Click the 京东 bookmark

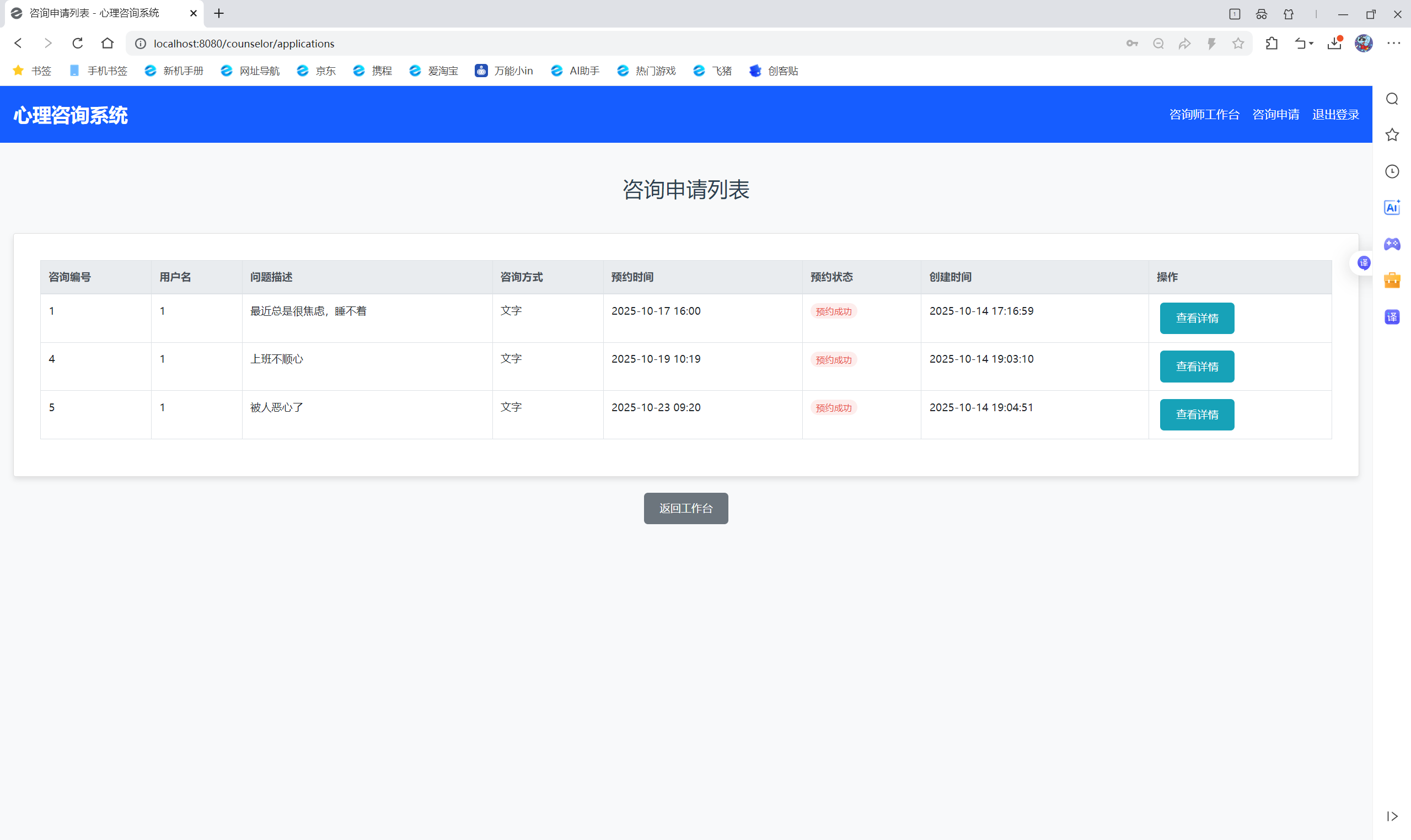coord(316,71)
